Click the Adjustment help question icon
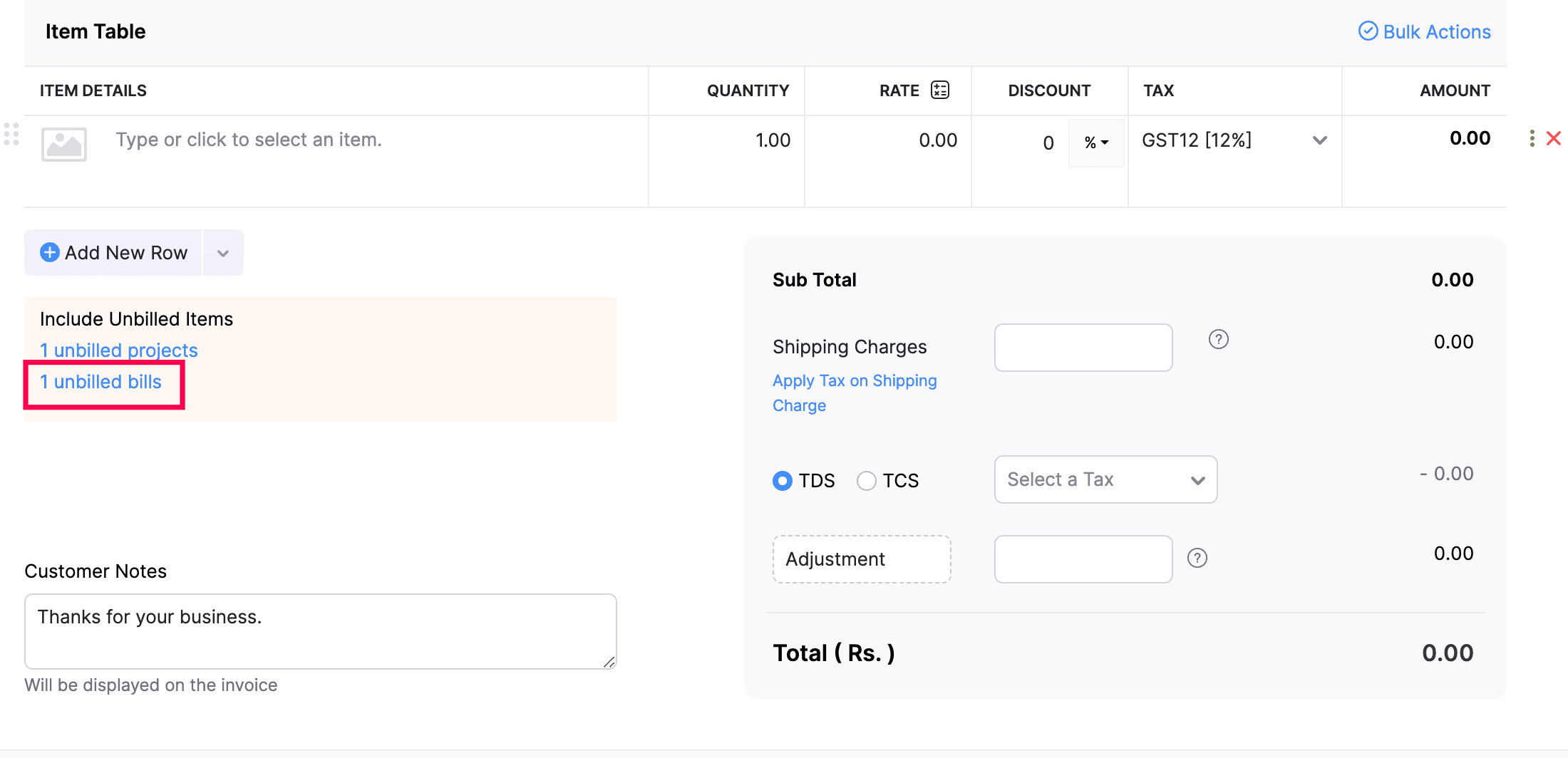This screenshot has height=758, width=1568. 1197,559
